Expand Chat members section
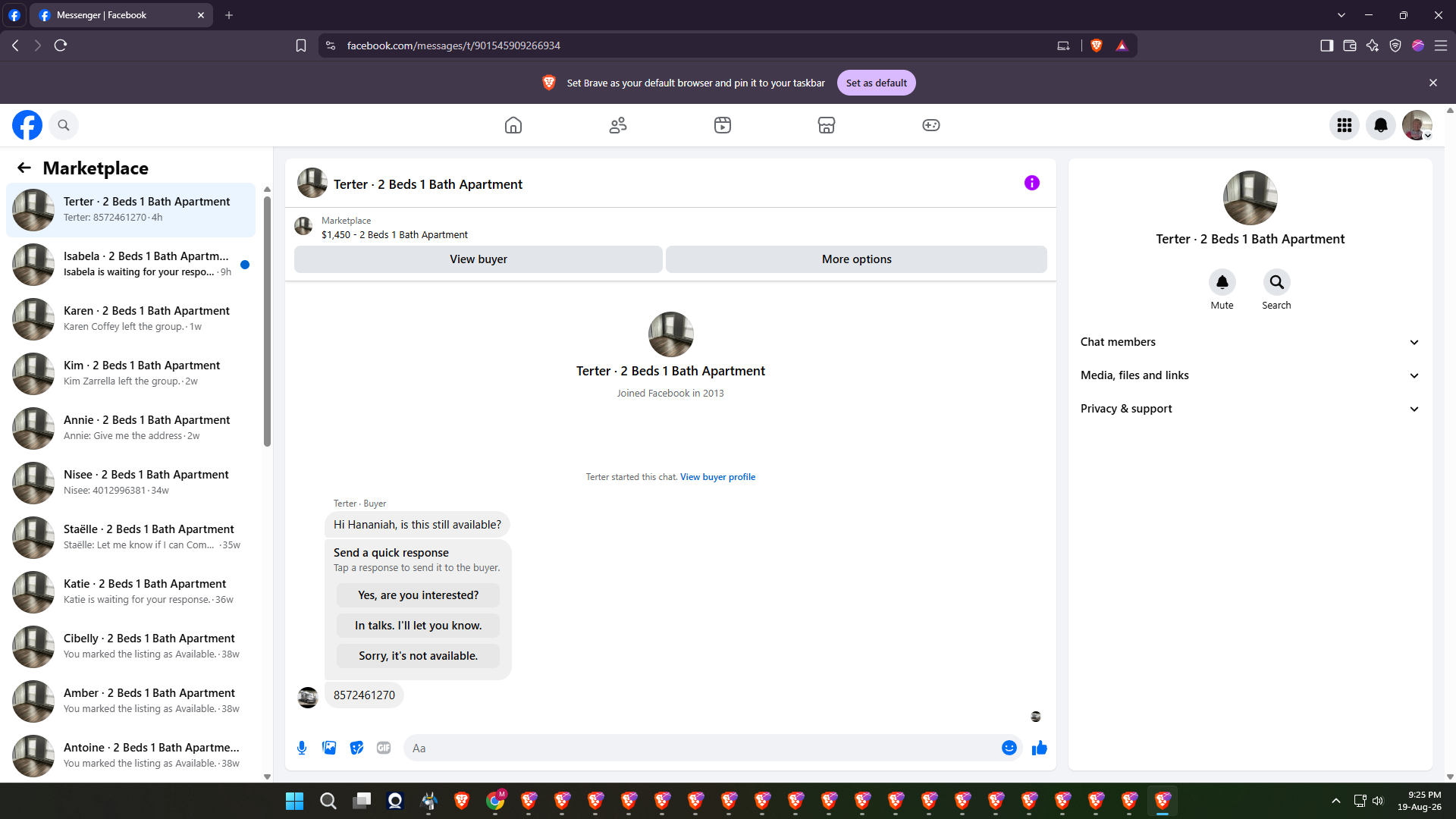The width and height of the screenshot is (1456, 819). tap(1250, 342)
